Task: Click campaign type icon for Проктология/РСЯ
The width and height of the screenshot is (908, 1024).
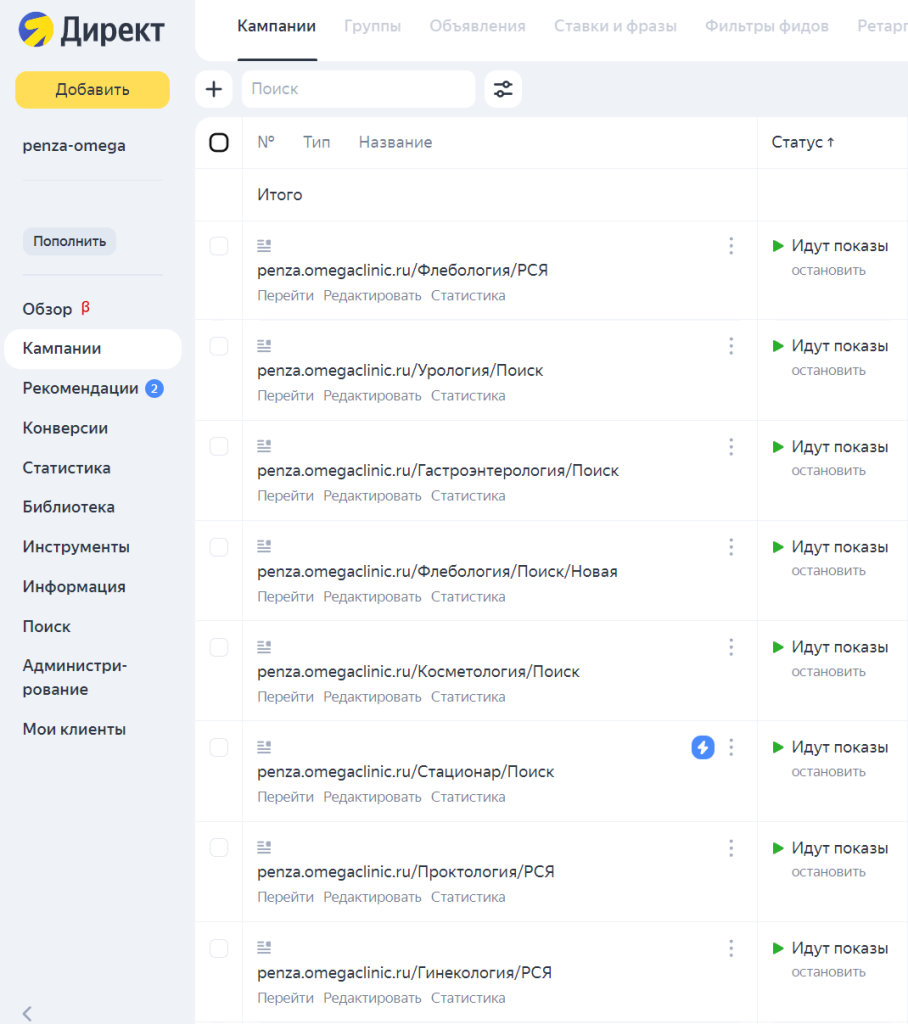Action: [x=264, y=847]
